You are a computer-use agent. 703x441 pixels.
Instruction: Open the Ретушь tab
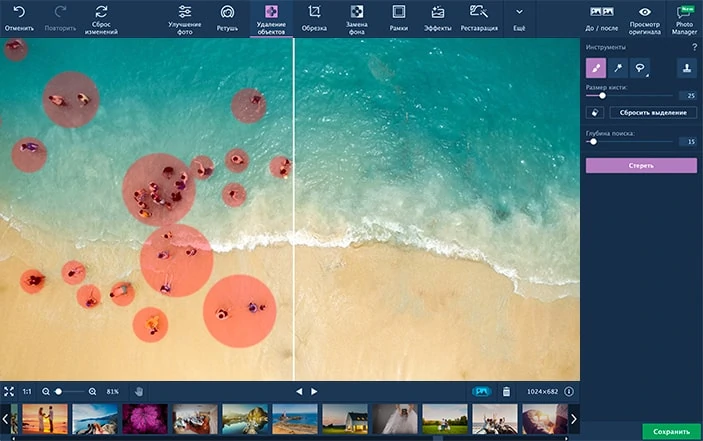point(228,18)
